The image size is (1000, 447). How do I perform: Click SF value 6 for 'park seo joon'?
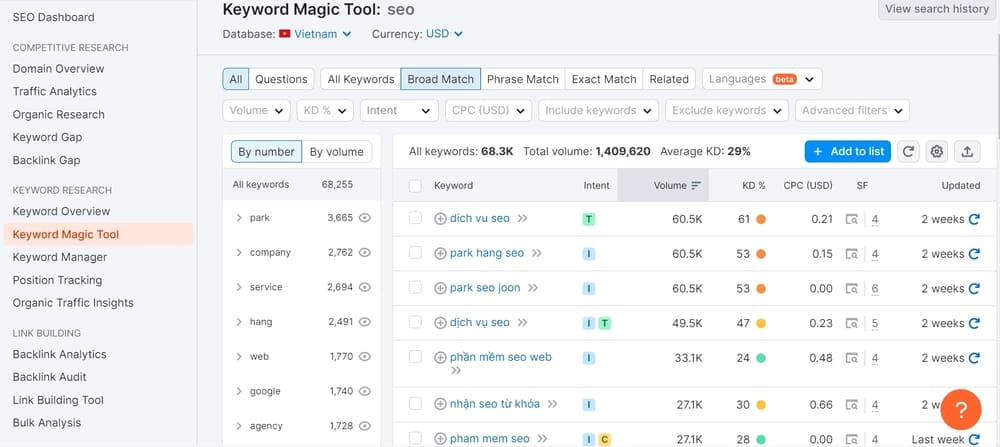875,289
